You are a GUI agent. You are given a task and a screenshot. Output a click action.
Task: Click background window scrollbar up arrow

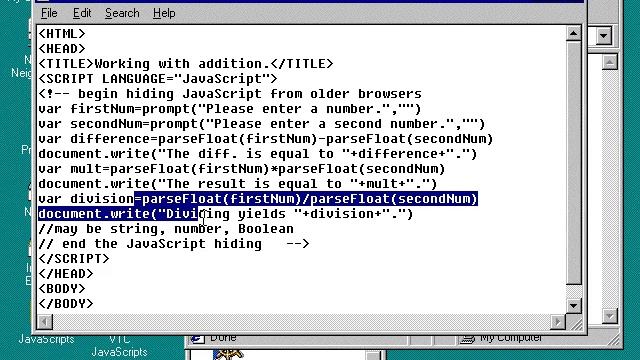[x=609, y=62]
